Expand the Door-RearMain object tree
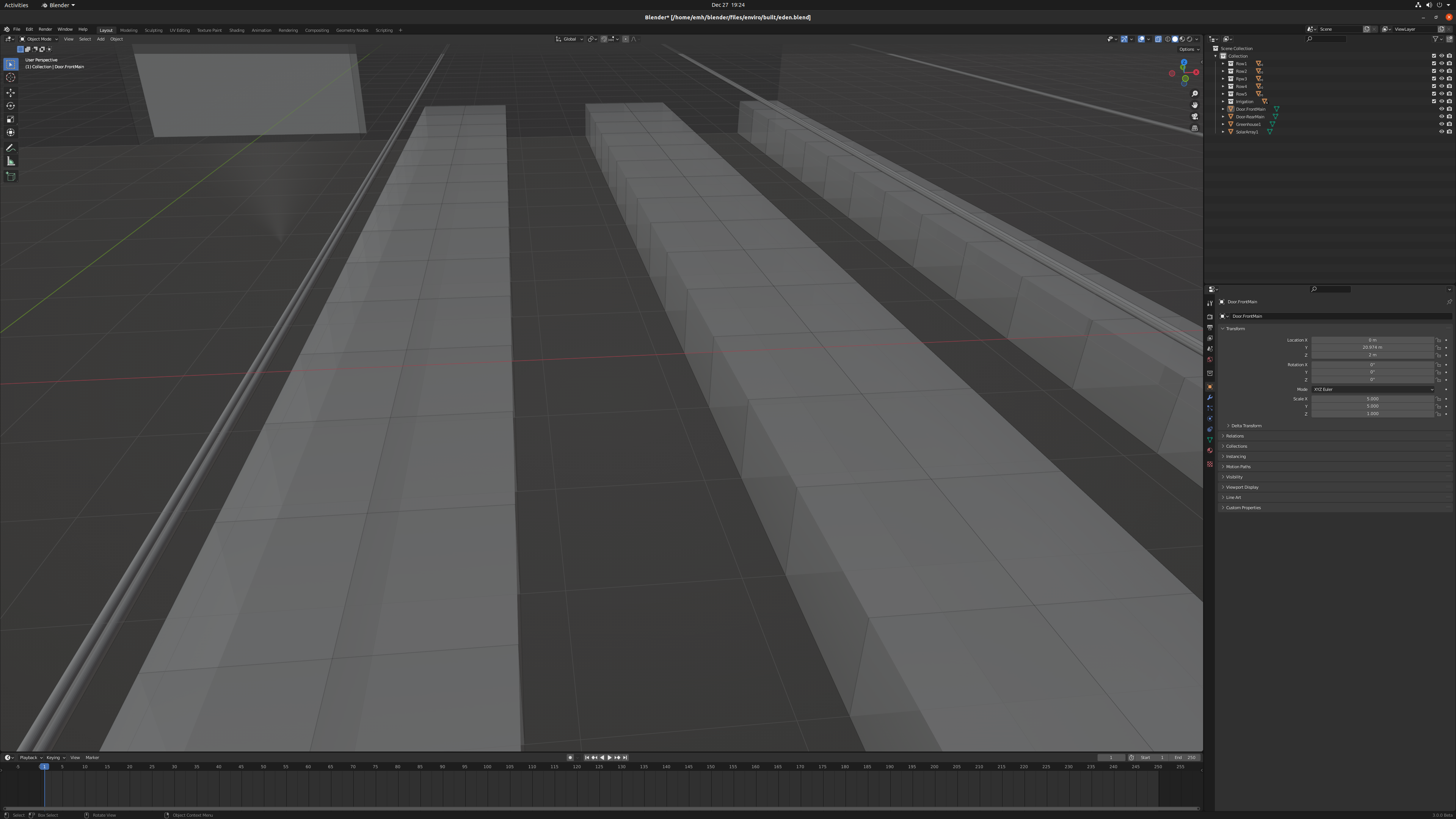Screen dimensions: 1456x819 coord(1223,117)
